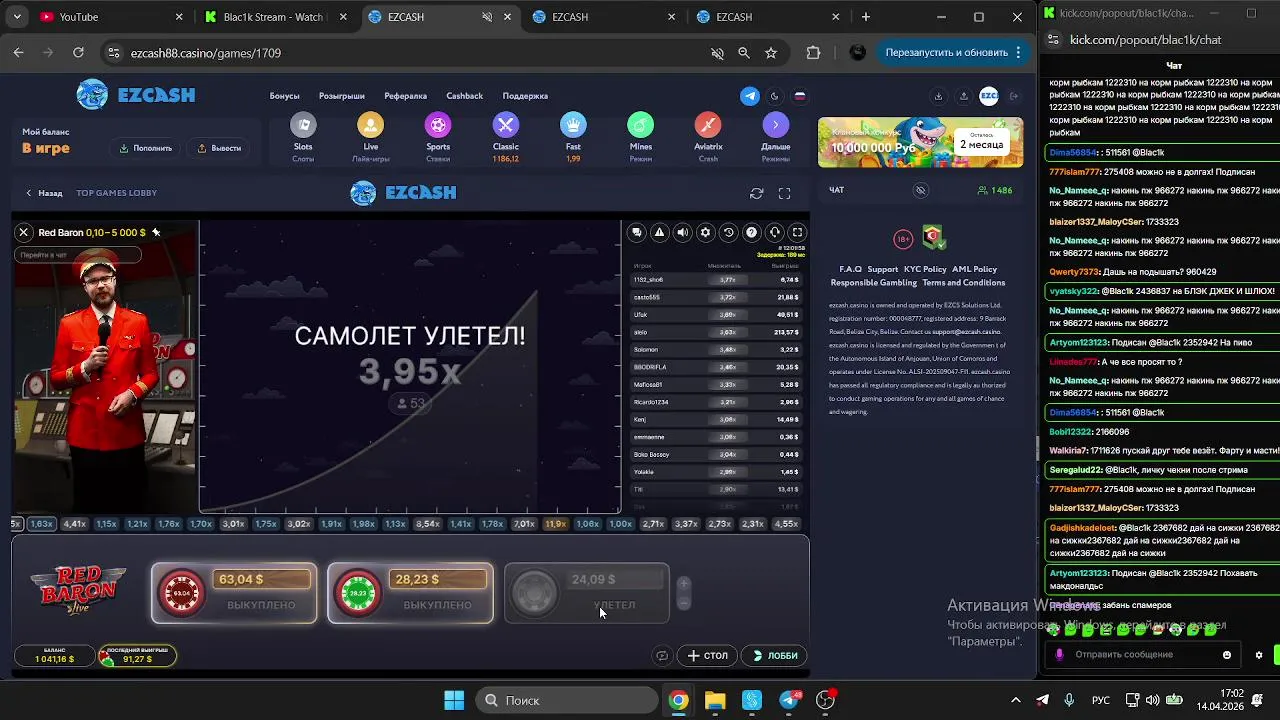Click the Пополнить deposit button
This screenshot has height=720, width=1280.
coord(146,148)
